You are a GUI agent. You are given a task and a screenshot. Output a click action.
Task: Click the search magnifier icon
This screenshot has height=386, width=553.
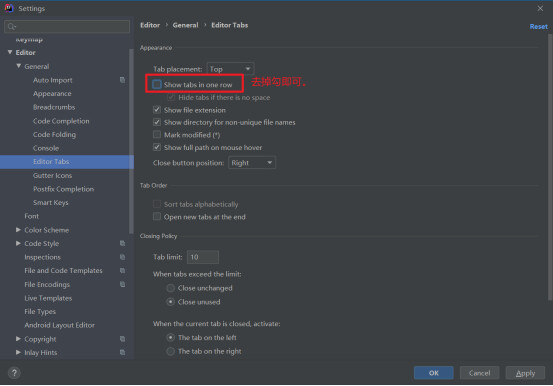tap(11, 26)
